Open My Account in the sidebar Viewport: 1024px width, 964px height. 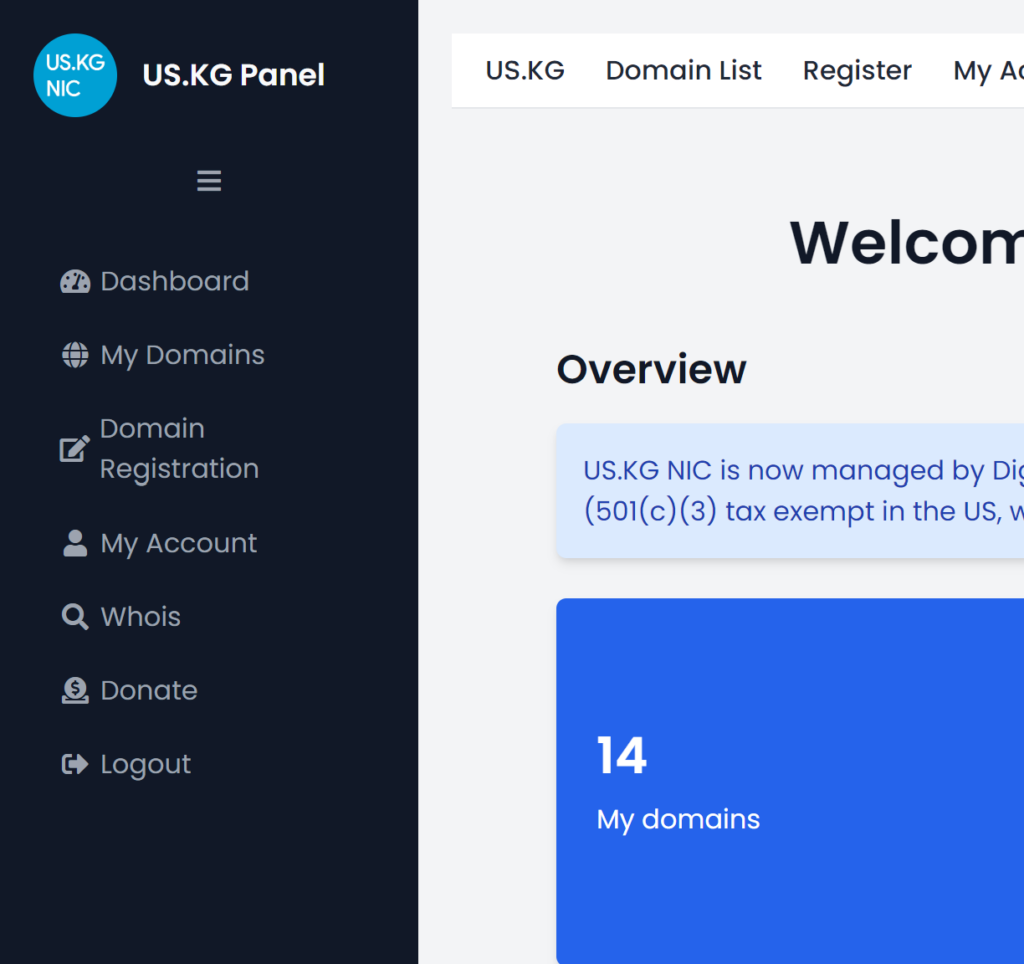point(159,543)
